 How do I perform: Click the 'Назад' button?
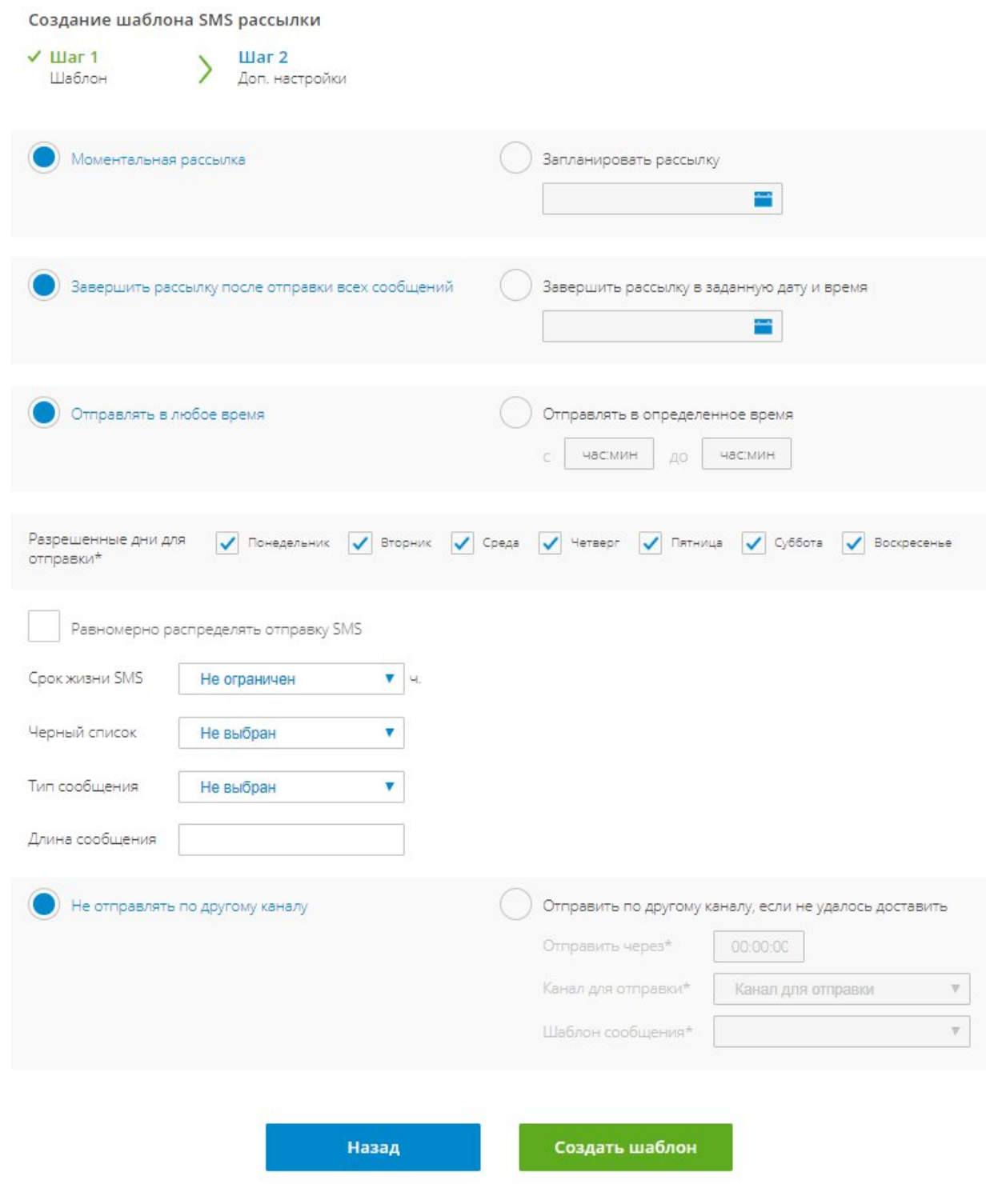tap(373, 1147)
